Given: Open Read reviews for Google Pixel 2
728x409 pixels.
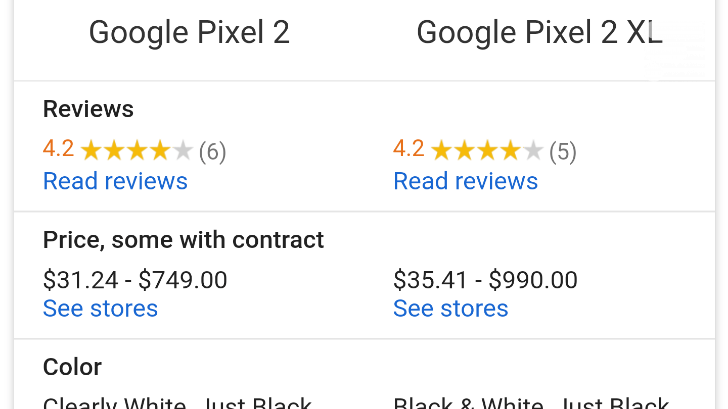Looking at the screenshot, I should click(x=115, y=181).
